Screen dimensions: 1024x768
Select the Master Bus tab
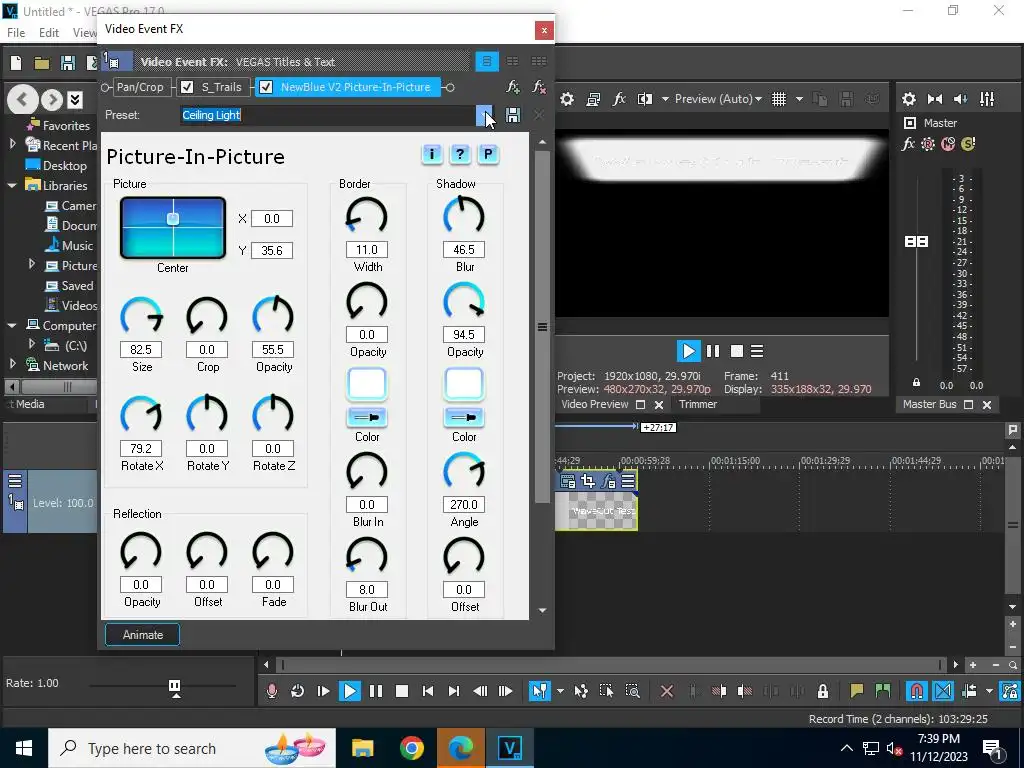929,404
